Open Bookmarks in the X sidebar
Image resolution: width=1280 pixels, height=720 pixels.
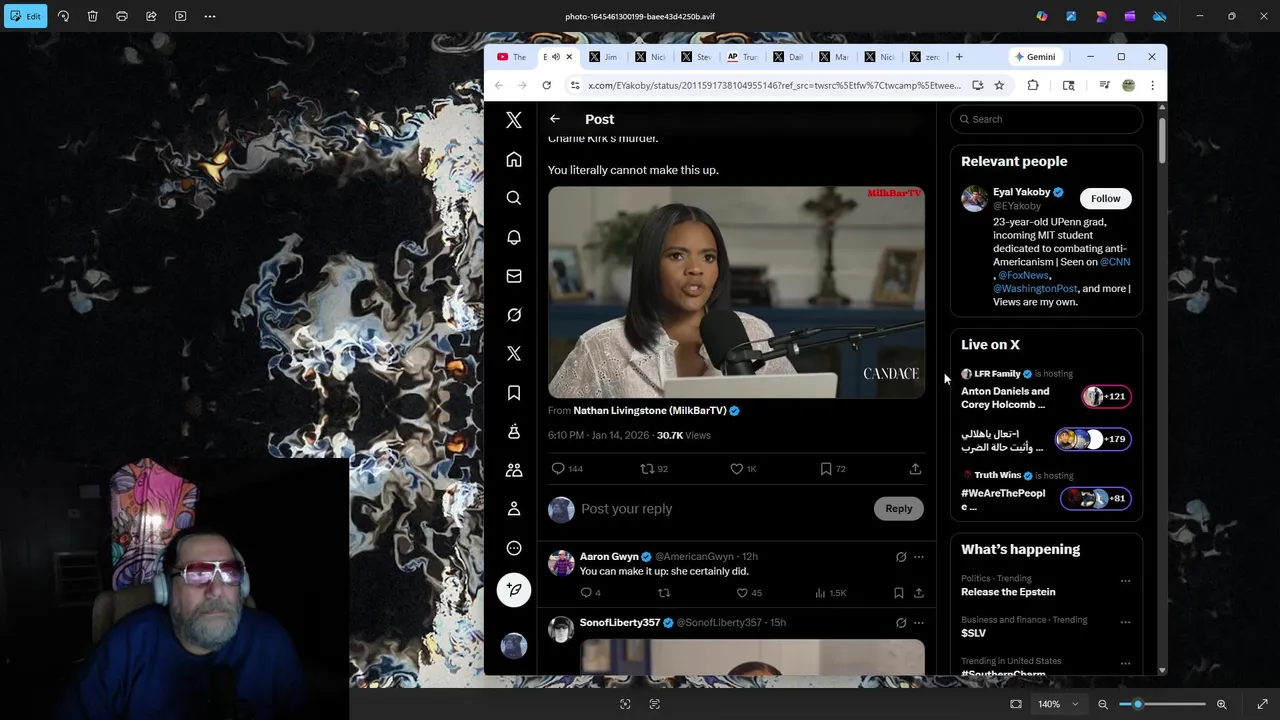514,393
